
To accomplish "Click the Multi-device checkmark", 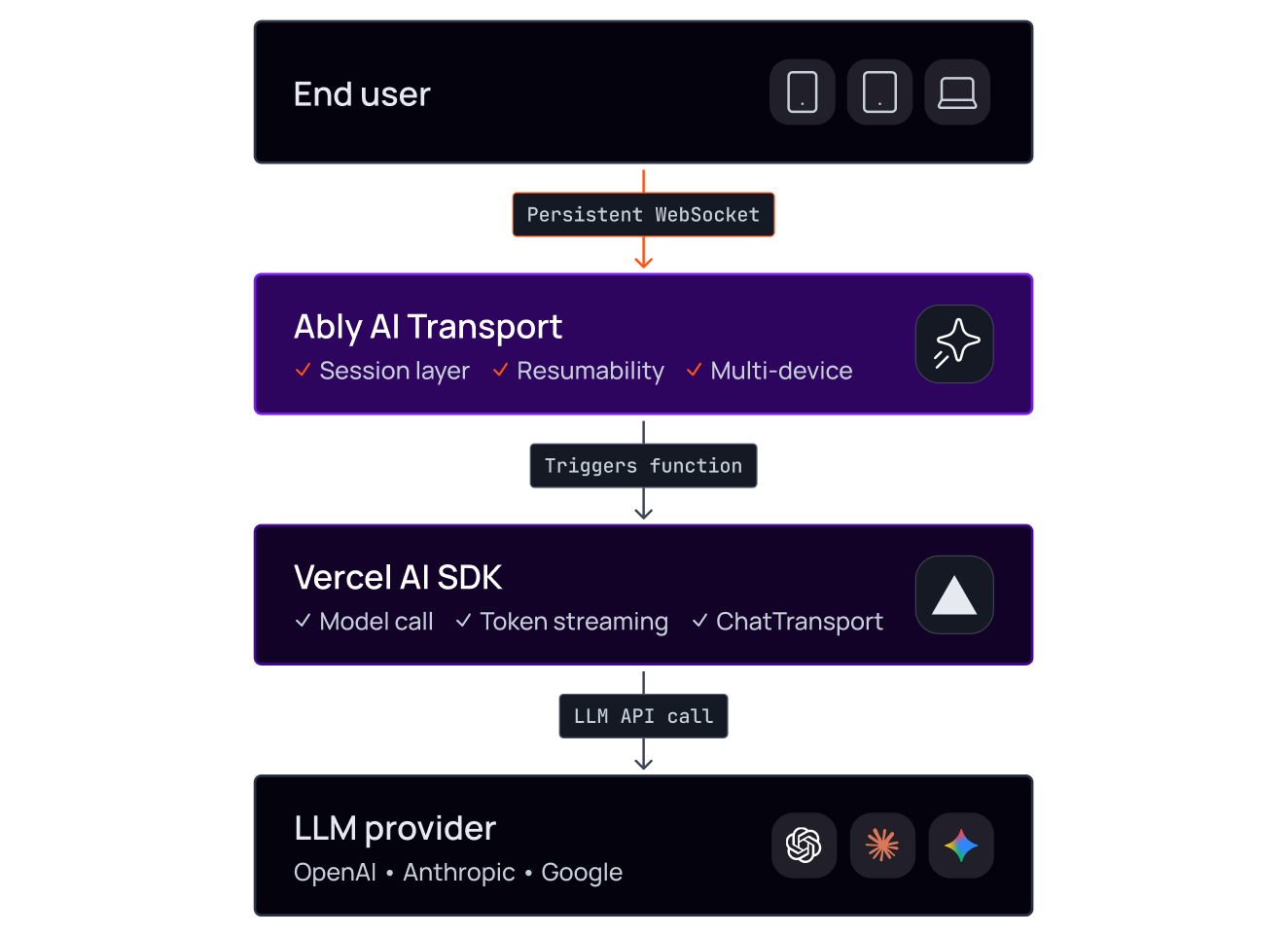I will point(695,371).
